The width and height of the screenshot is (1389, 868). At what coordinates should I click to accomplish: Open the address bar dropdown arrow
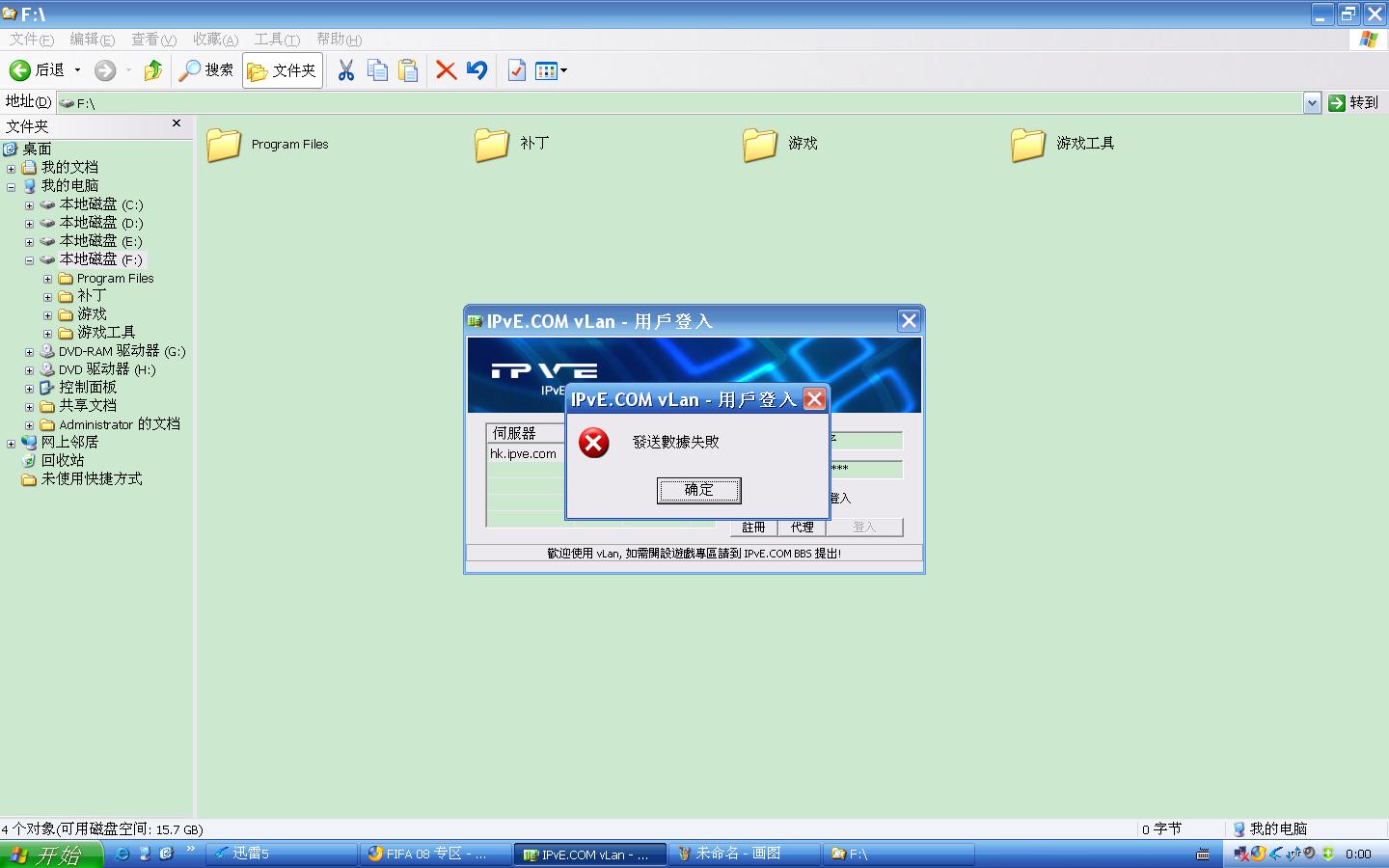point(1311,103)
